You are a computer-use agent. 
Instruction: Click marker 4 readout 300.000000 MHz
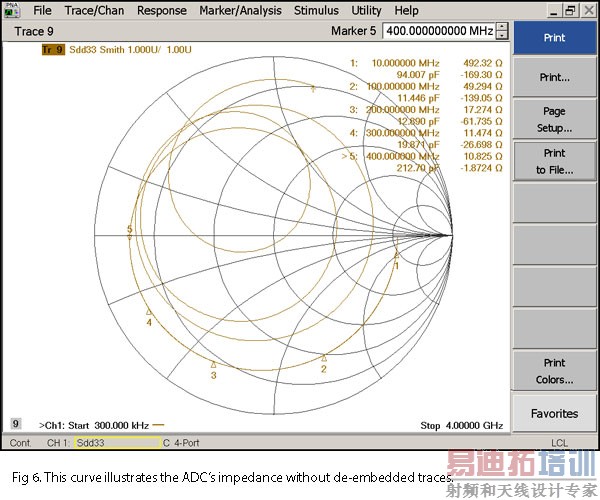403,133
